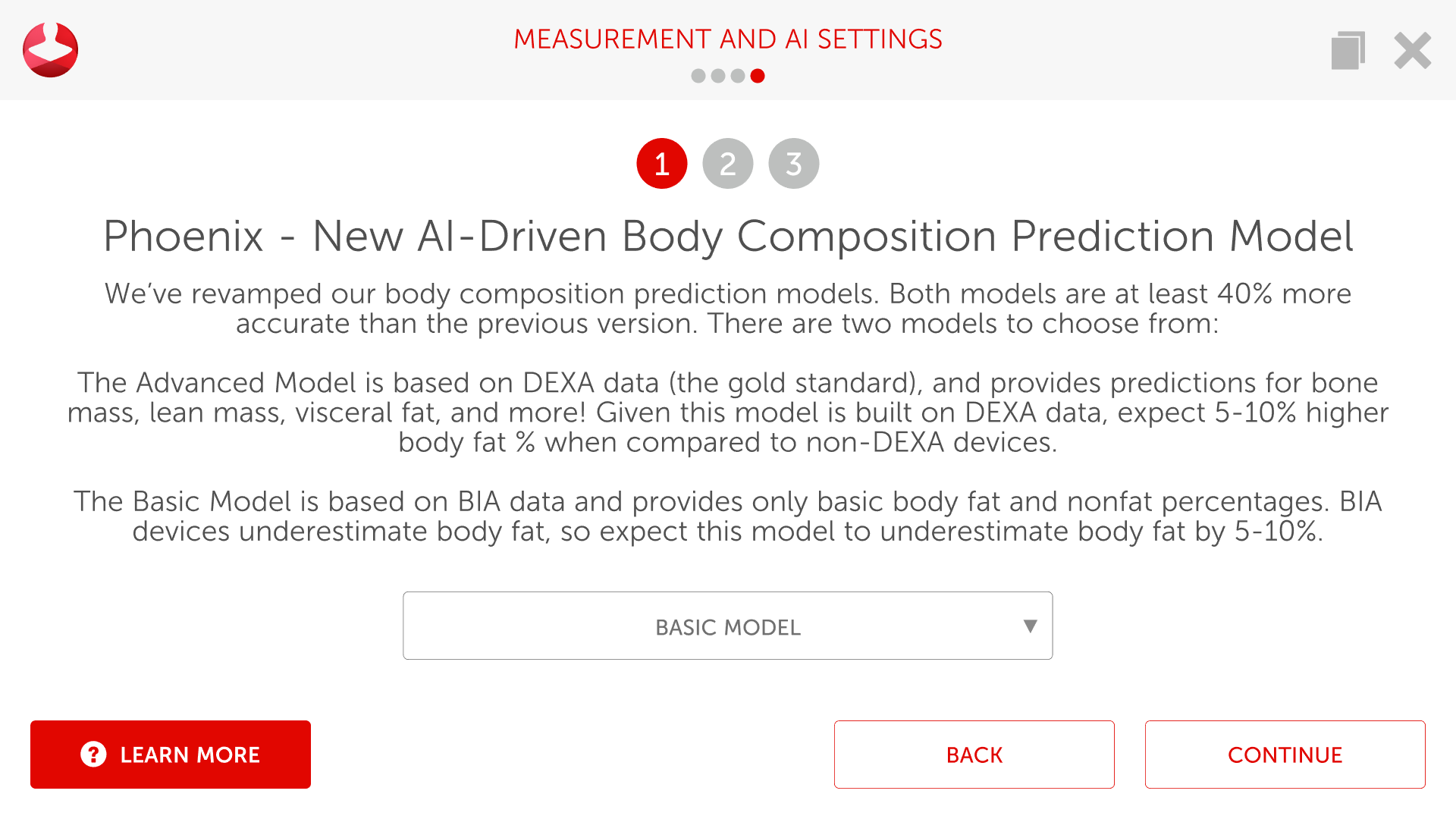Select the first gray progress dot
1456x819 pixels.
698,76
